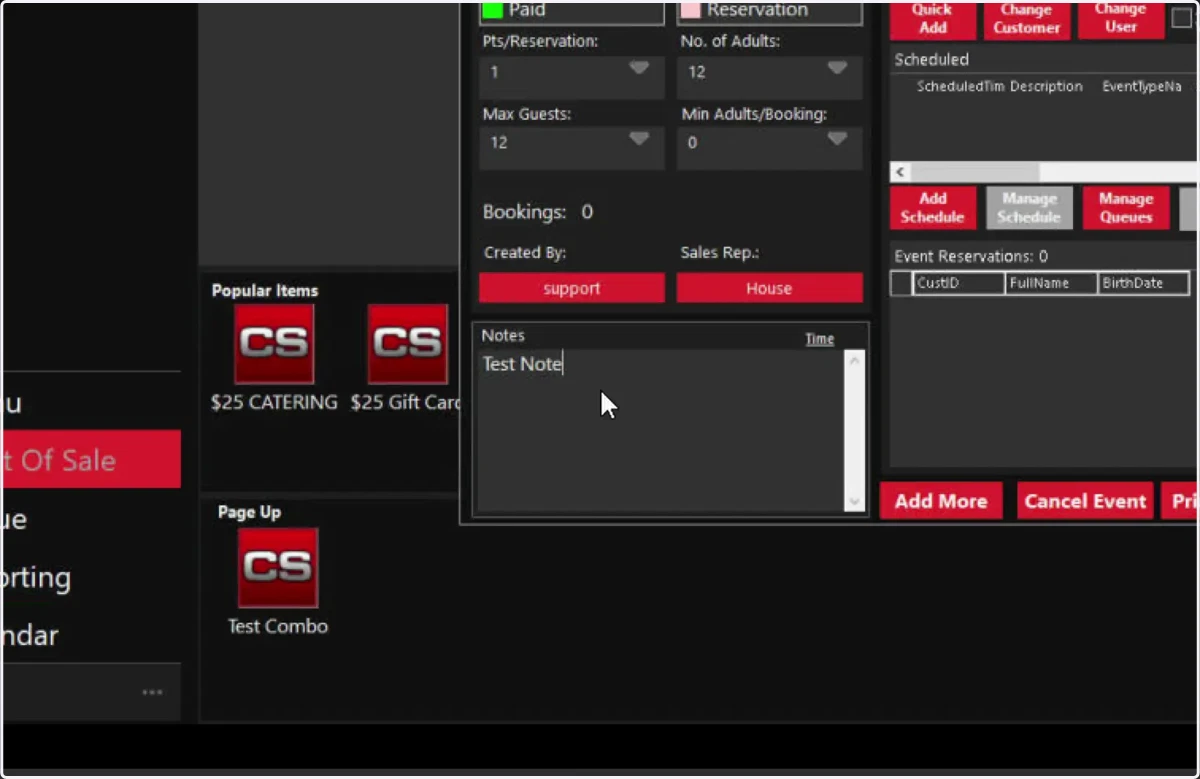Toggle the pink Reservation indicator
Viewport: 1200px width, 779px height.
click(690, 11)
